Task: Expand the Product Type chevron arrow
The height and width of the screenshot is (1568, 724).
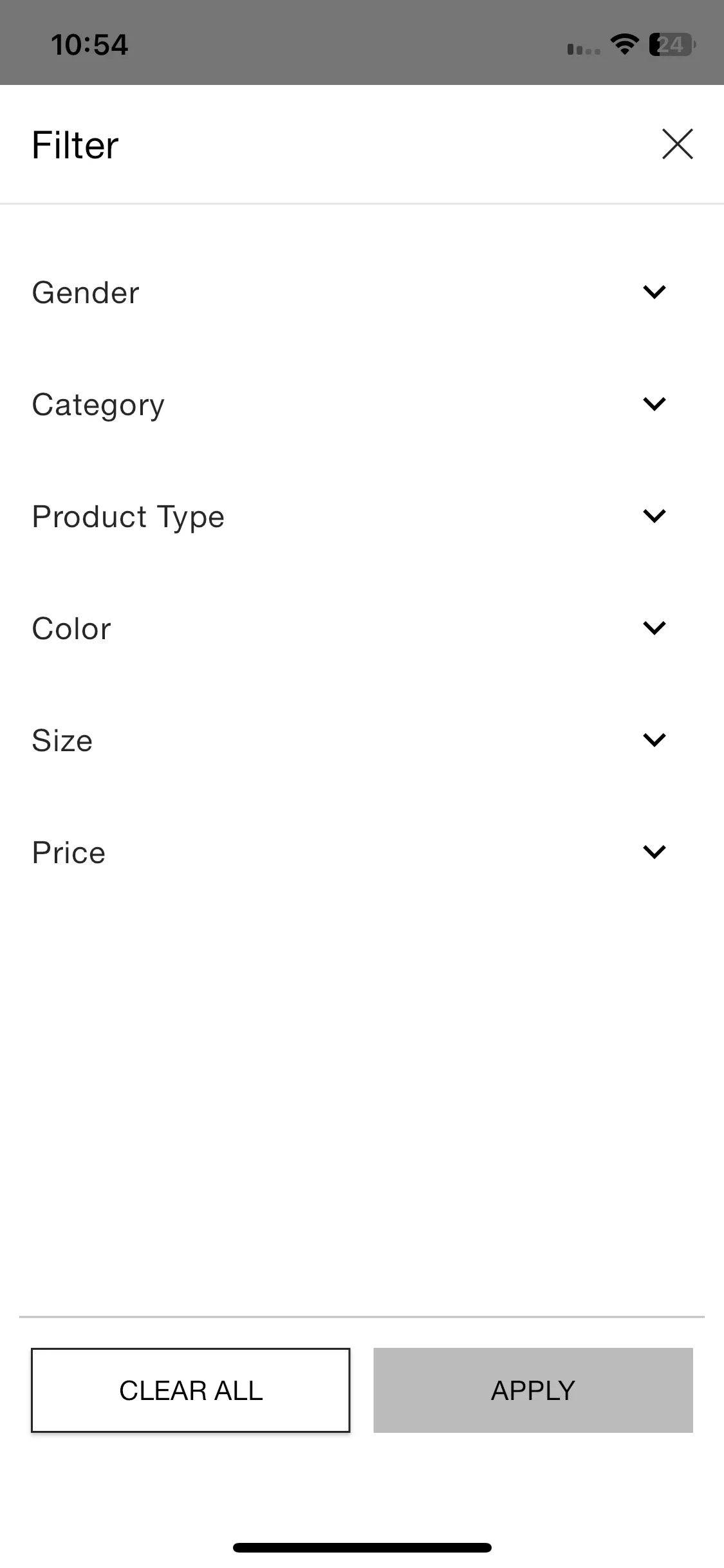Action: click(x=654, y=516)
